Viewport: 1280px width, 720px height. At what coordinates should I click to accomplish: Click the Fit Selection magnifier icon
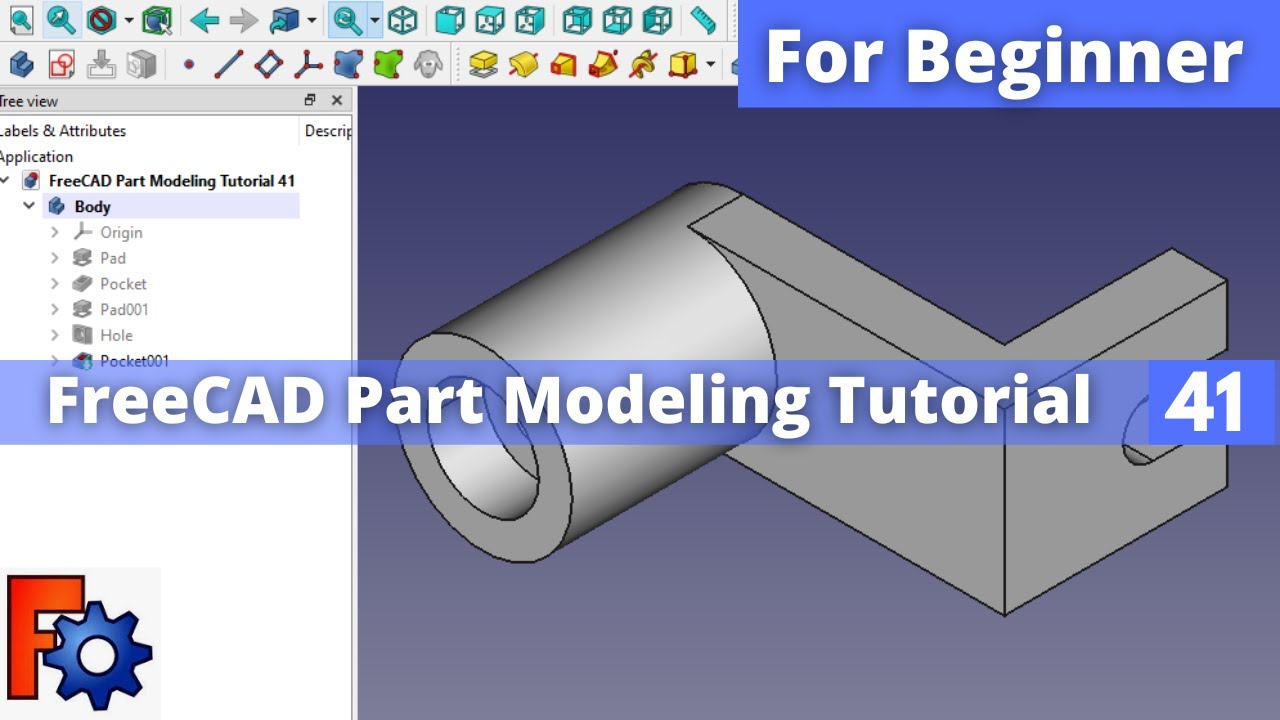[60, 19]
